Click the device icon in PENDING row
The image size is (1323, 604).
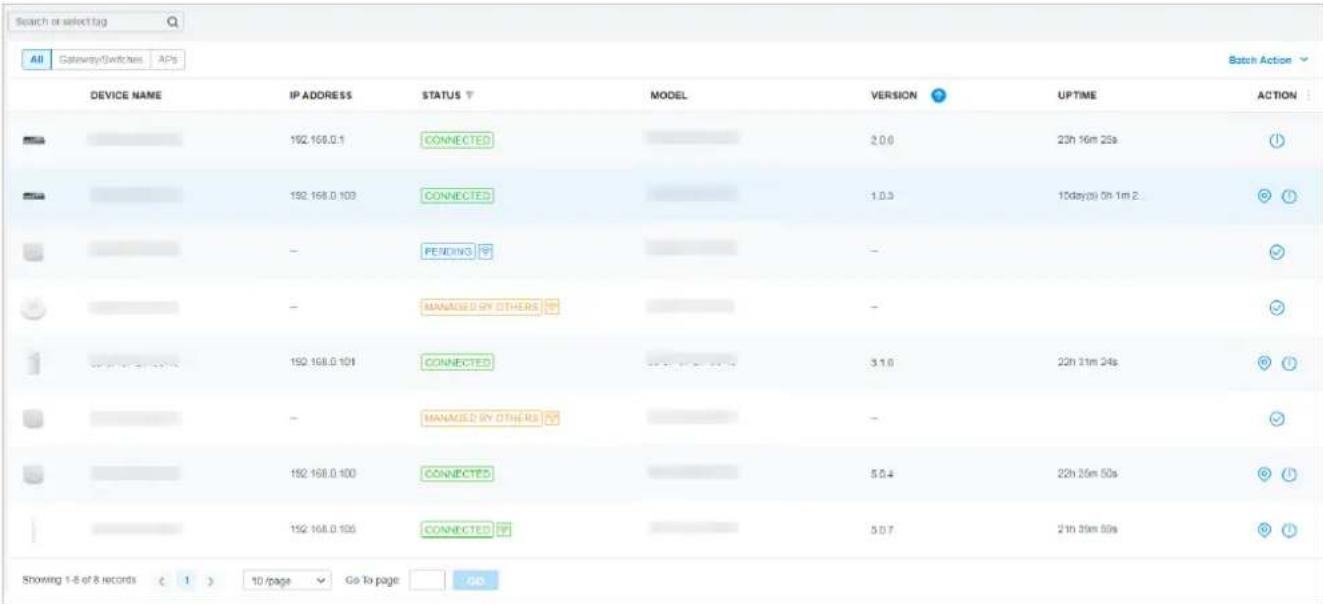coord(32,252)
